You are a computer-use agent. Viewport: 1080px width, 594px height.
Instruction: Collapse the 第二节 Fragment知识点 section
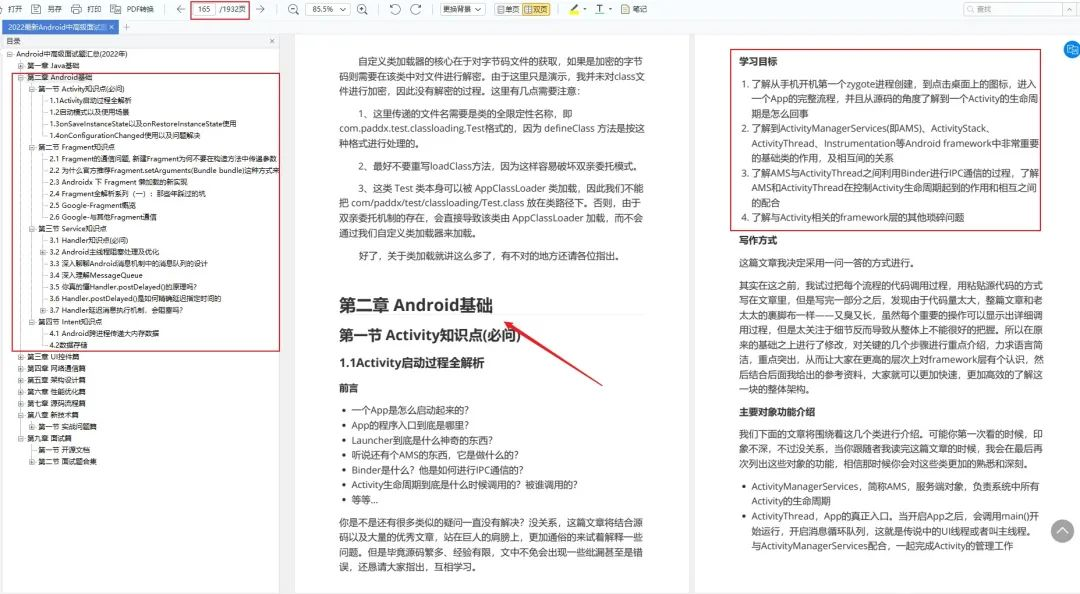pyautogui.click(x=32, y=147)
